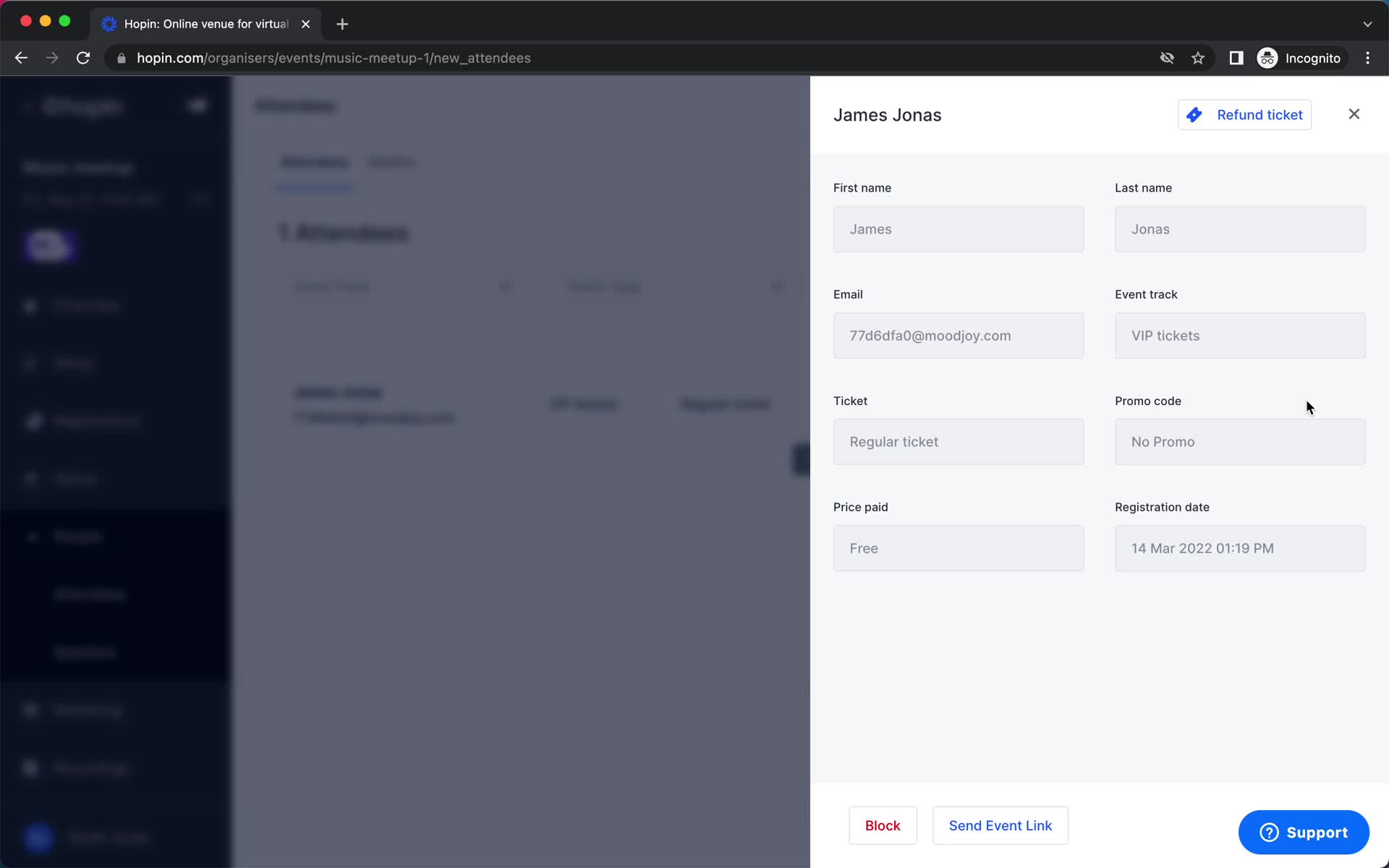Click the James Jonas panel heading
The width and height of the screenshot is (1389, 868).
click(887, 115)
